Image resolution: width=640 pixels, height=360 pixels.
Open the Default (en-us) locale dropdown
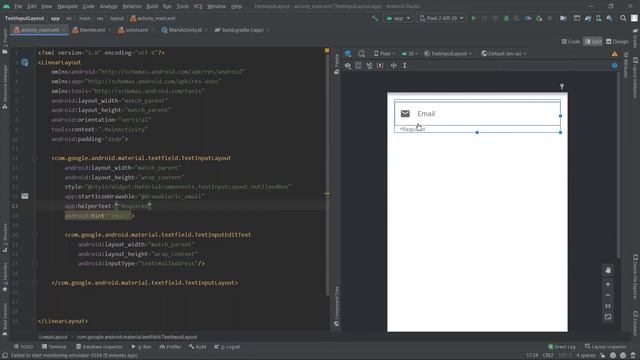coord(504,53)
